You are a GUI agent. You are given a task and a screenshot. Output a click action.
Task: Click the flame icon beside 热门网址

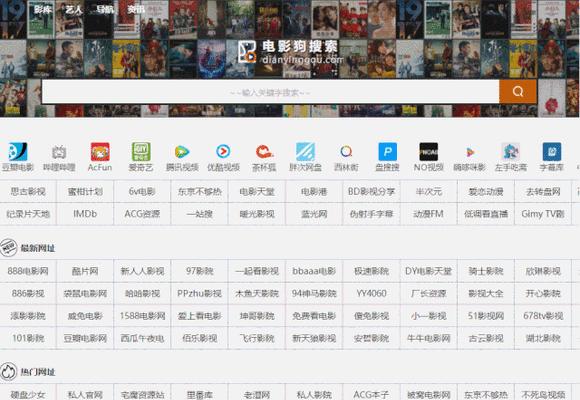point(8,372)
